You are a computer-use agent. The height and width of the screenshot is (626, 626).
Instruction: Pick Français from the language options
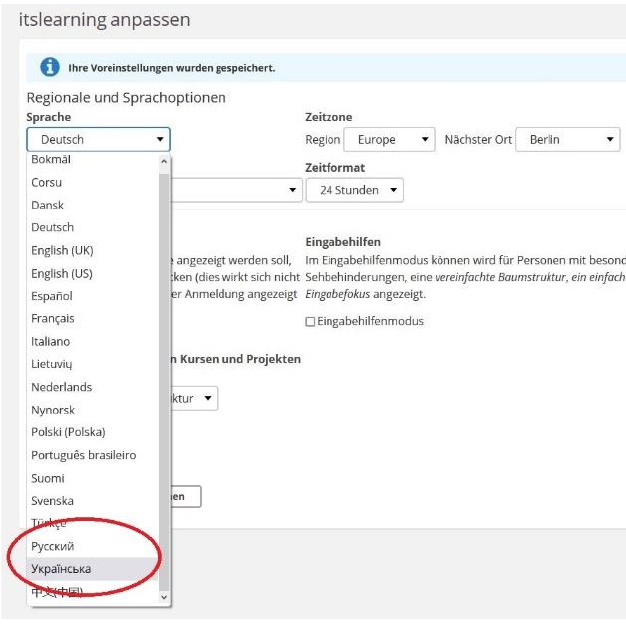[x=53, y=318]
